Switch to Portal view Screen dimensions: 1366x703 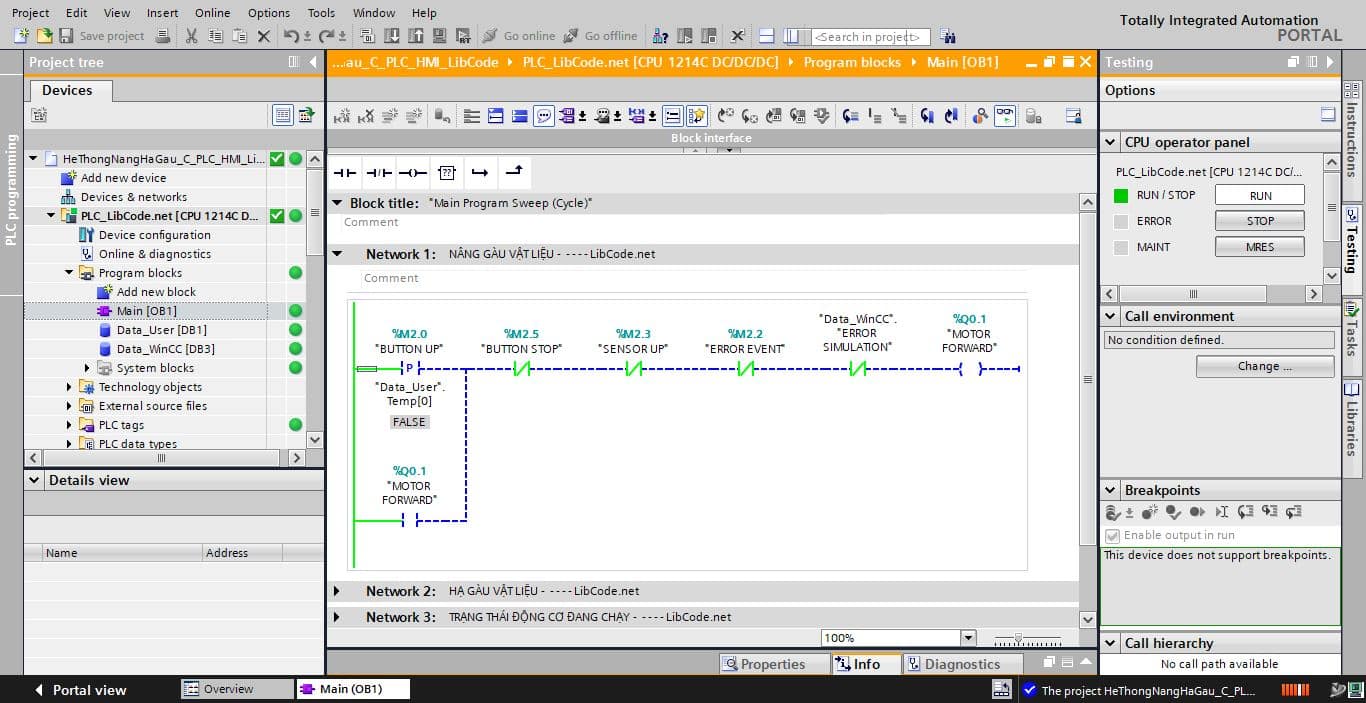pos(80,690)
